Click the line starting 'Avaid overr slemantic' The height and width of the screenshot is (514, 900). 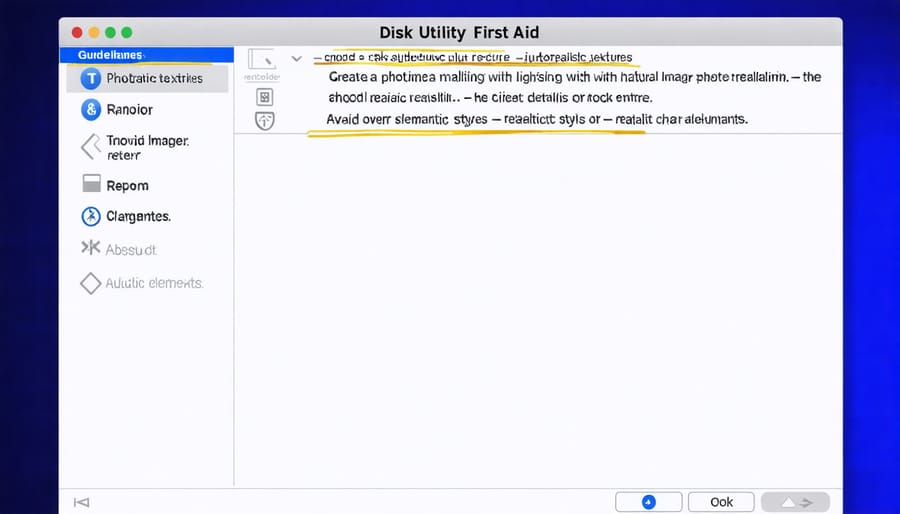click(x=537, y=119)
